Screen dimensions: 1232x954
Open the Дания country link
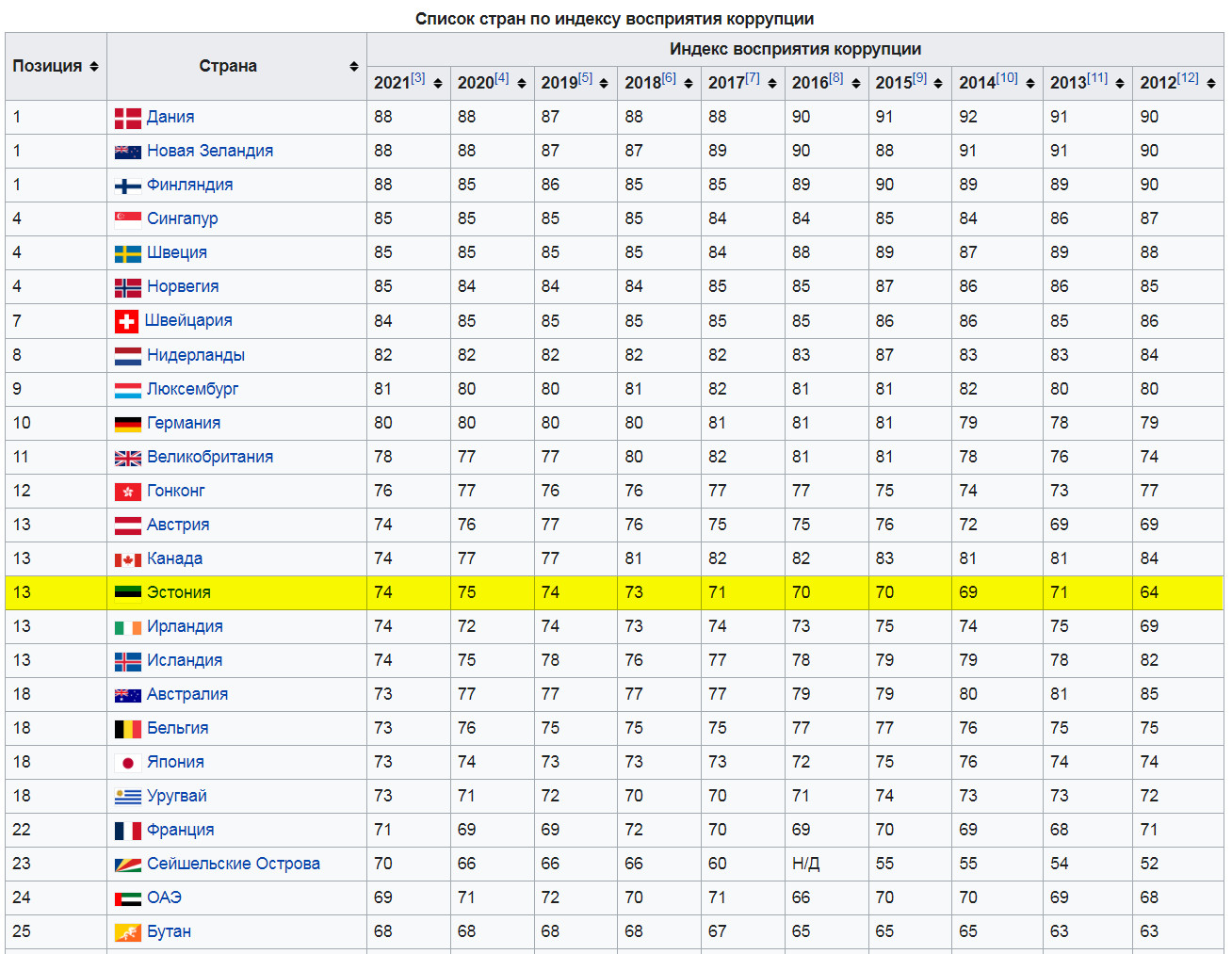click(x=170, y=117)
